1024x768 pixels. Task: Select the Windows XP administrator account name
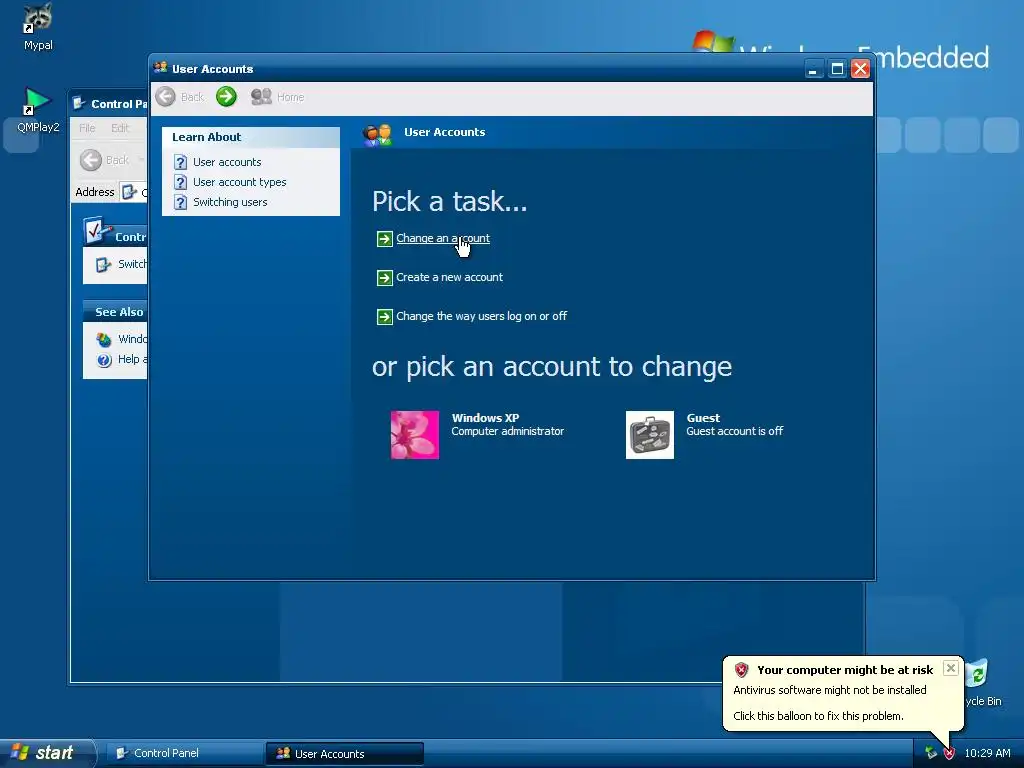pos(485,418)
